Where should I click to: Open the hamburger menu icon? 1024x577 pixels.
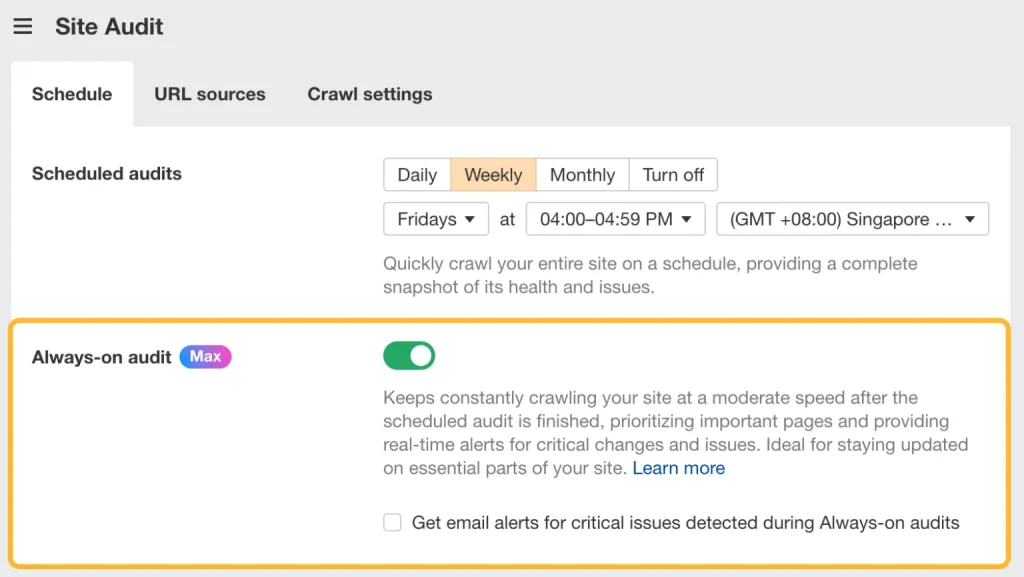(x=23, y=26)
